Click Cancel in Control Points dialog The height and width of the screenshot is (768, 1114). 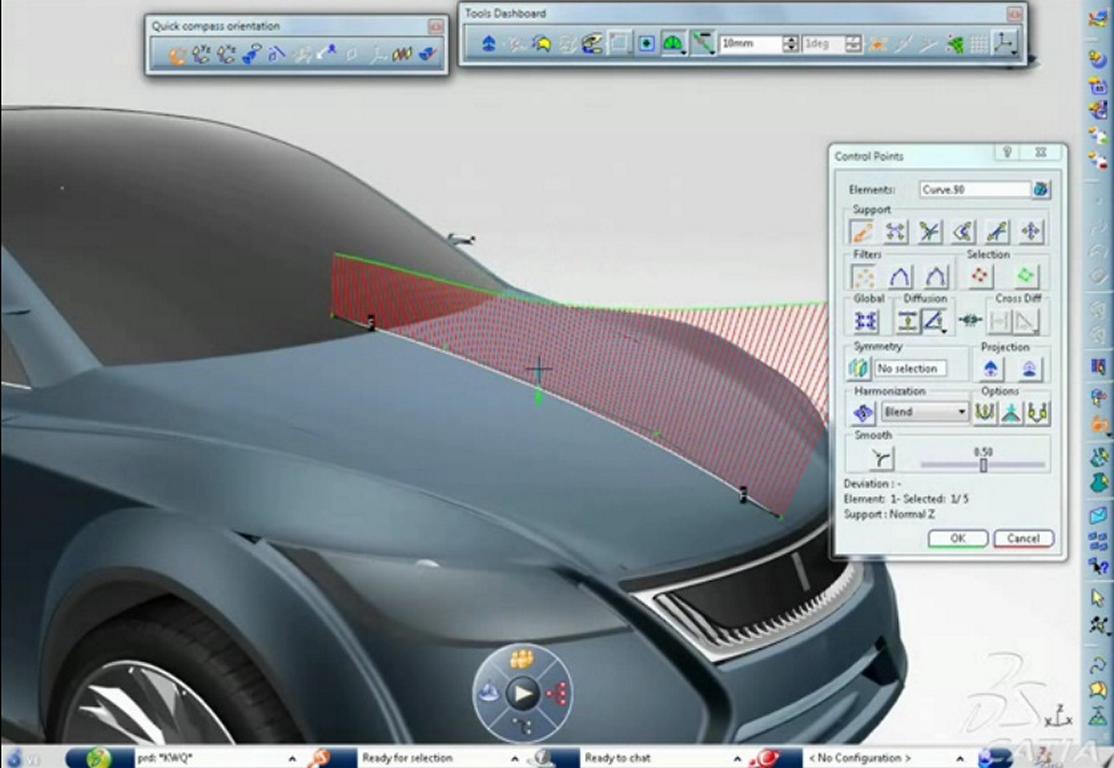click(x=1023, y=539)
